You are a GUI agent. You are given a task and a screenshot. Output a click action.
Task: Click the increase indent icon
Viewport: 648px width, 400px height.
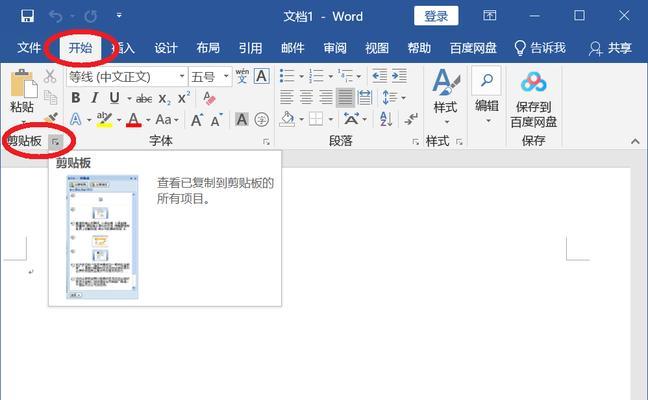[x=399, y=76]
